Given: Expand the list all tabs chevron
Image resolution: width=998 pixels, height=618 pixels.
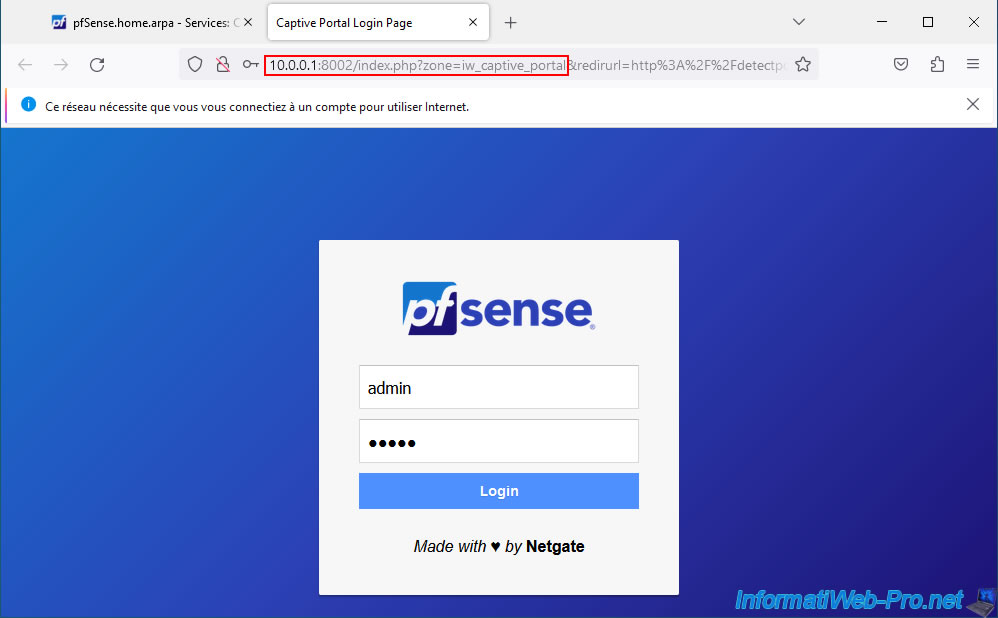Looking at the screenshot, I should pos(799,22).
